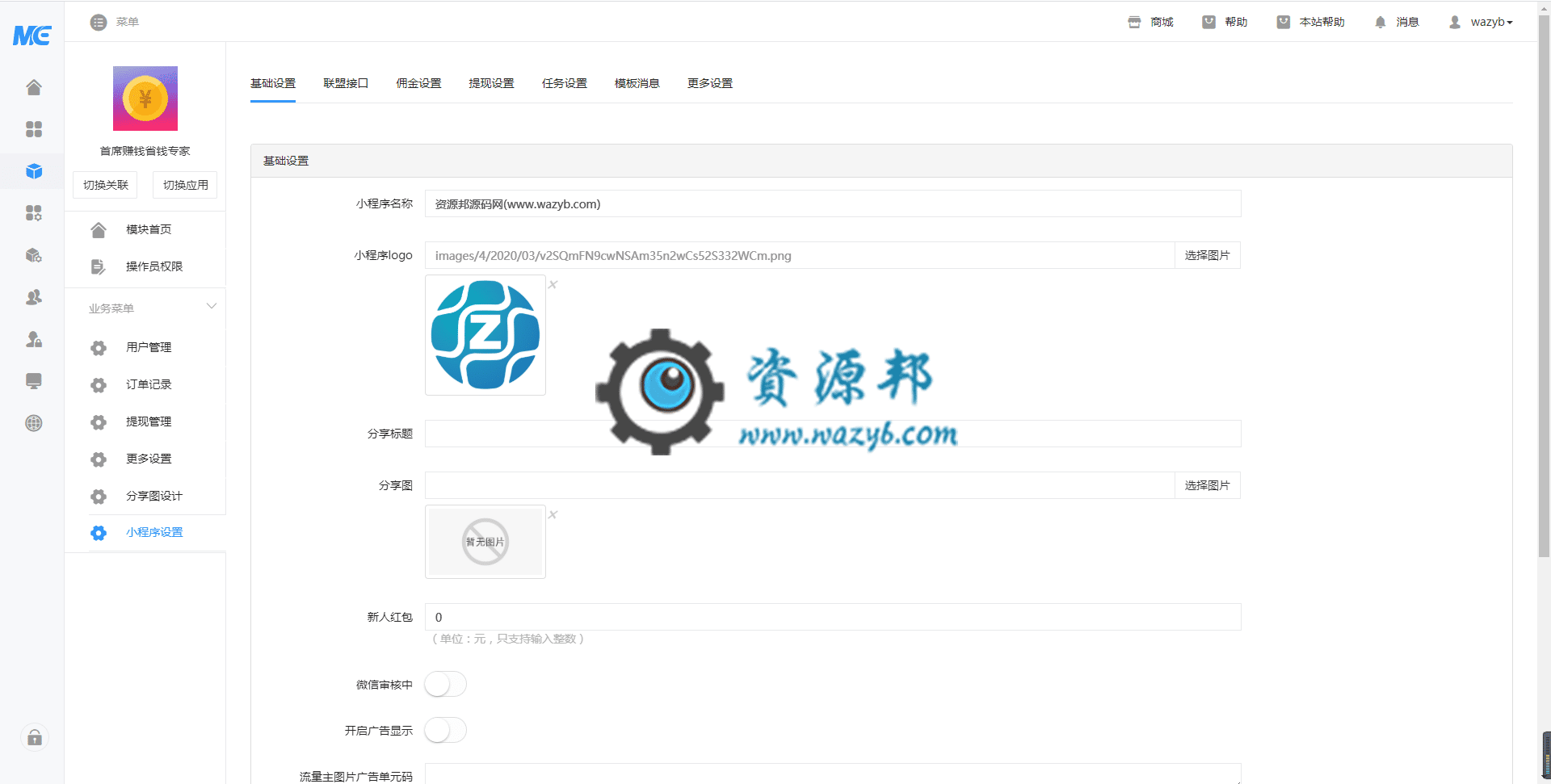Image resolution: width=1551 pixels, height=784 pixels.
Task: Click the blue gear beside 小程序设置
Action: click(x=99, y=533)
